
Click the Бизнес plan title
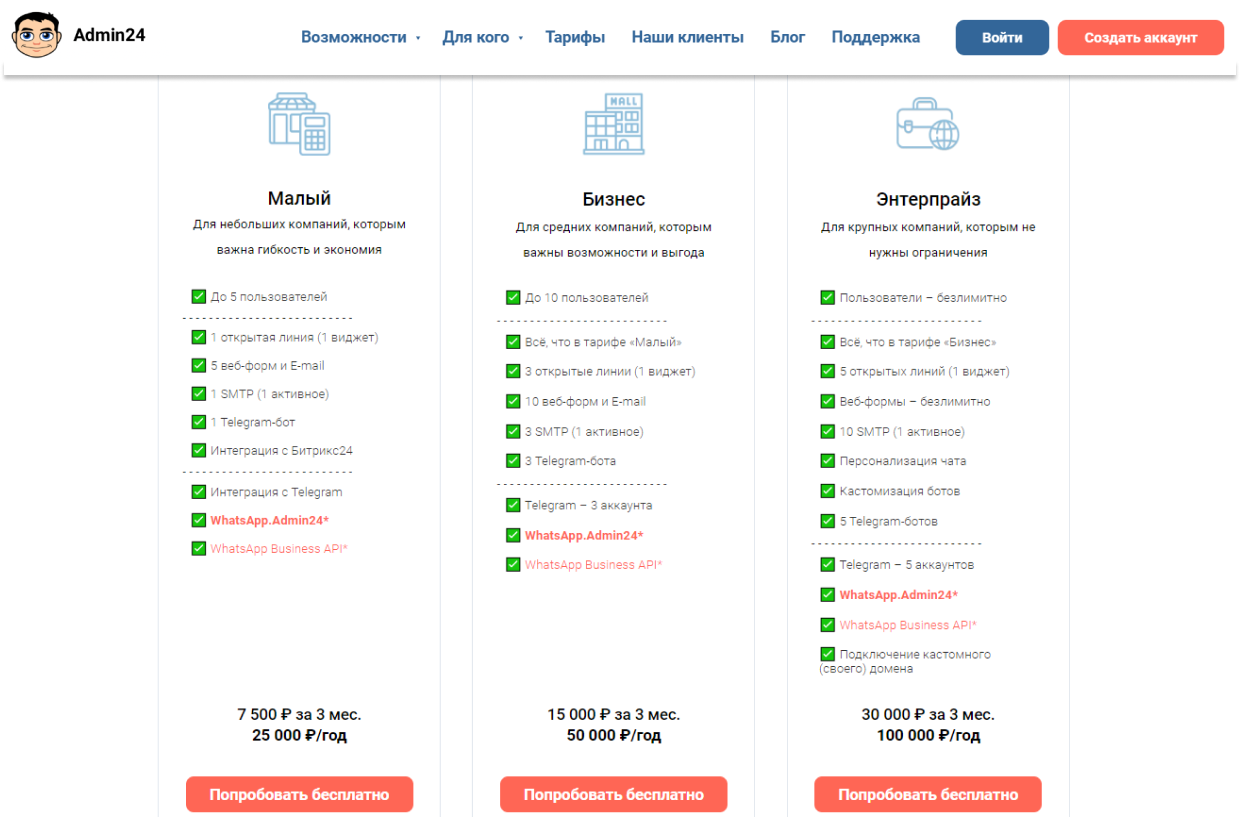(614, 199)
